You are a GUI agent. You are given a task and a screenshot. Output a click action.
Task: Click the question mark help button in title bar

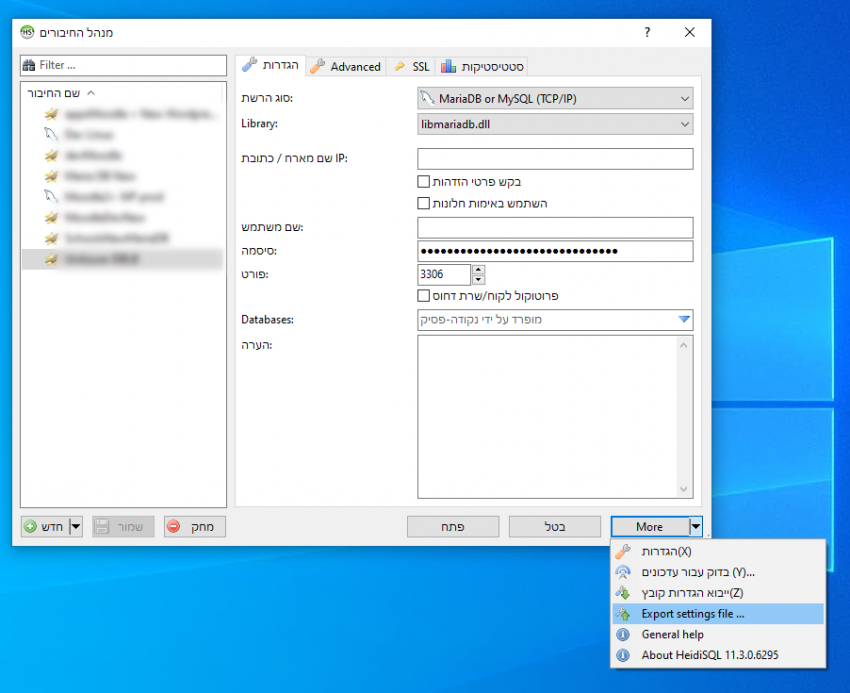click(647, 32)
